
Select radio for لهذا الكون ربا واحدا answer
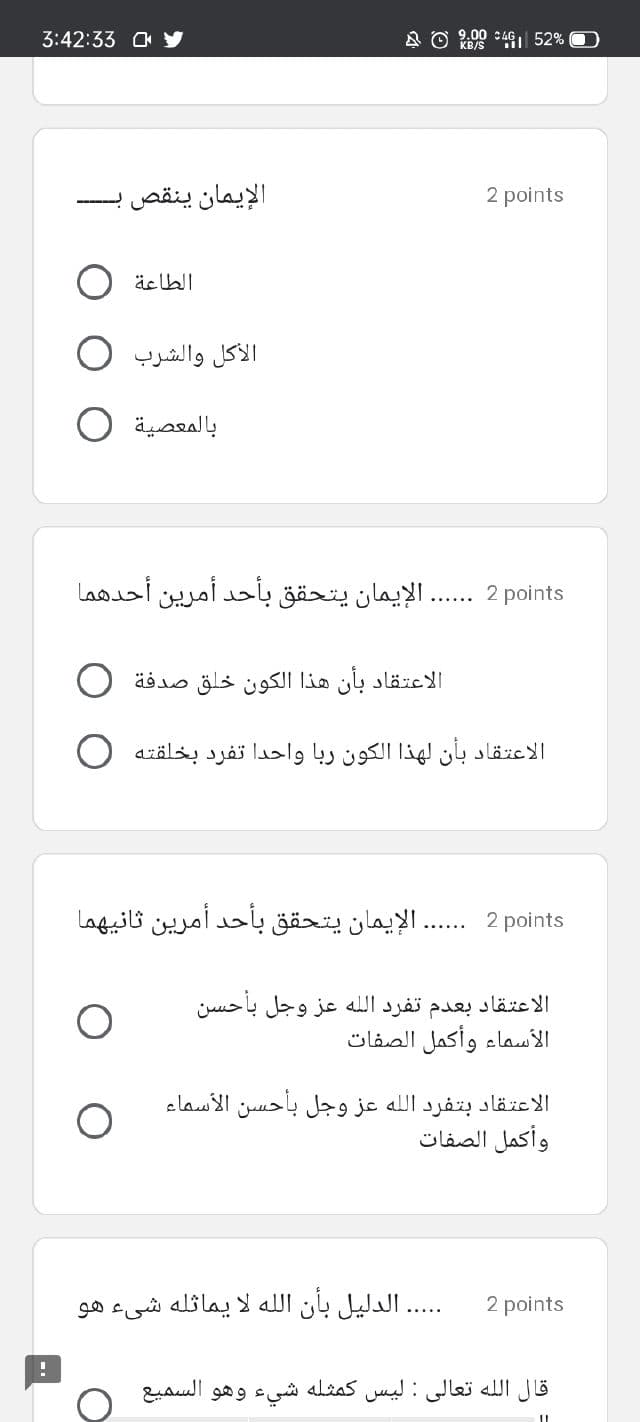[x=95, y=751]
